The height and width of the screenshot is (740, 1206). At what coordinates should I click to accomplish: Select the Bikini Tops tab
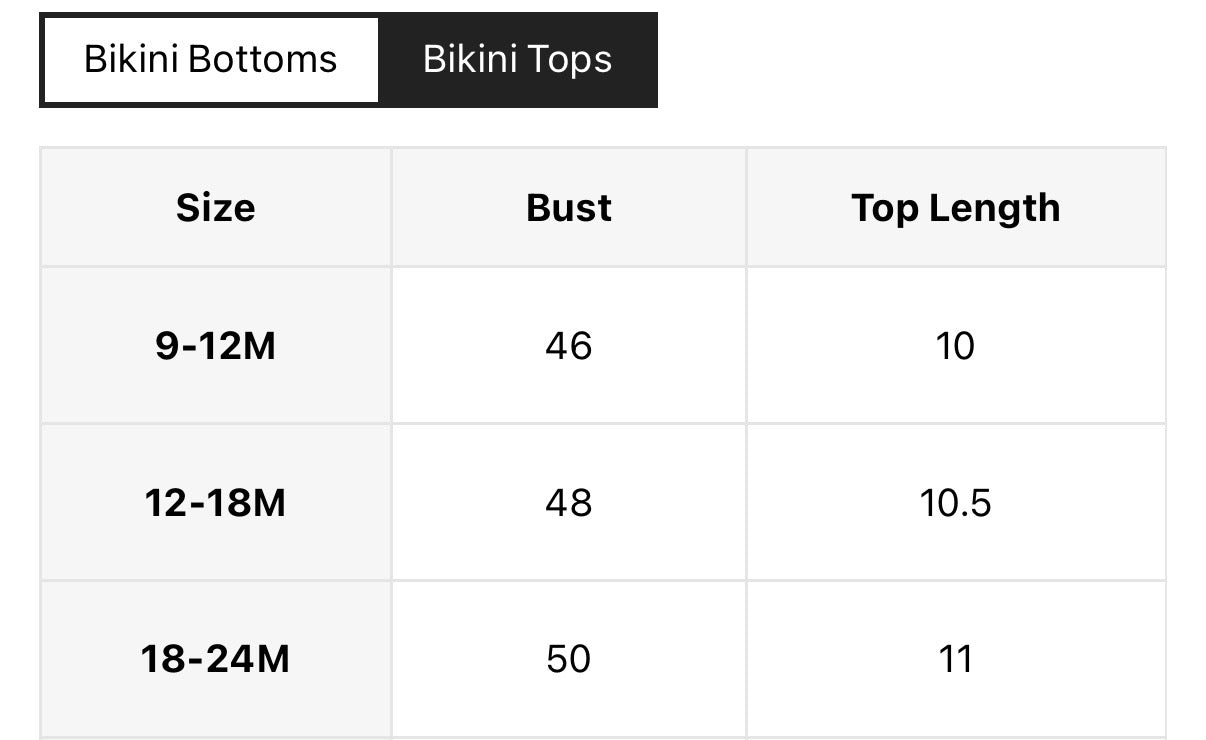517,60
